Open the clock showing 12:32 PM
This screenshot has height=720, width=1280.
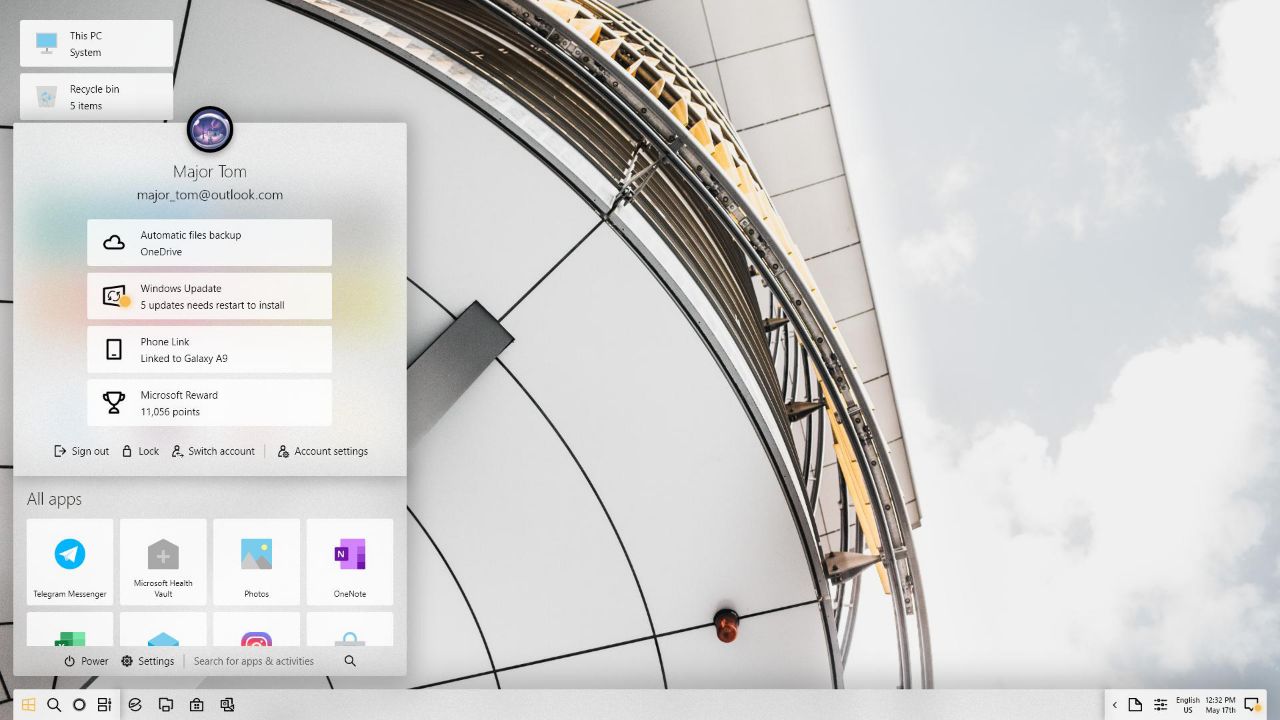point(1220,705)
